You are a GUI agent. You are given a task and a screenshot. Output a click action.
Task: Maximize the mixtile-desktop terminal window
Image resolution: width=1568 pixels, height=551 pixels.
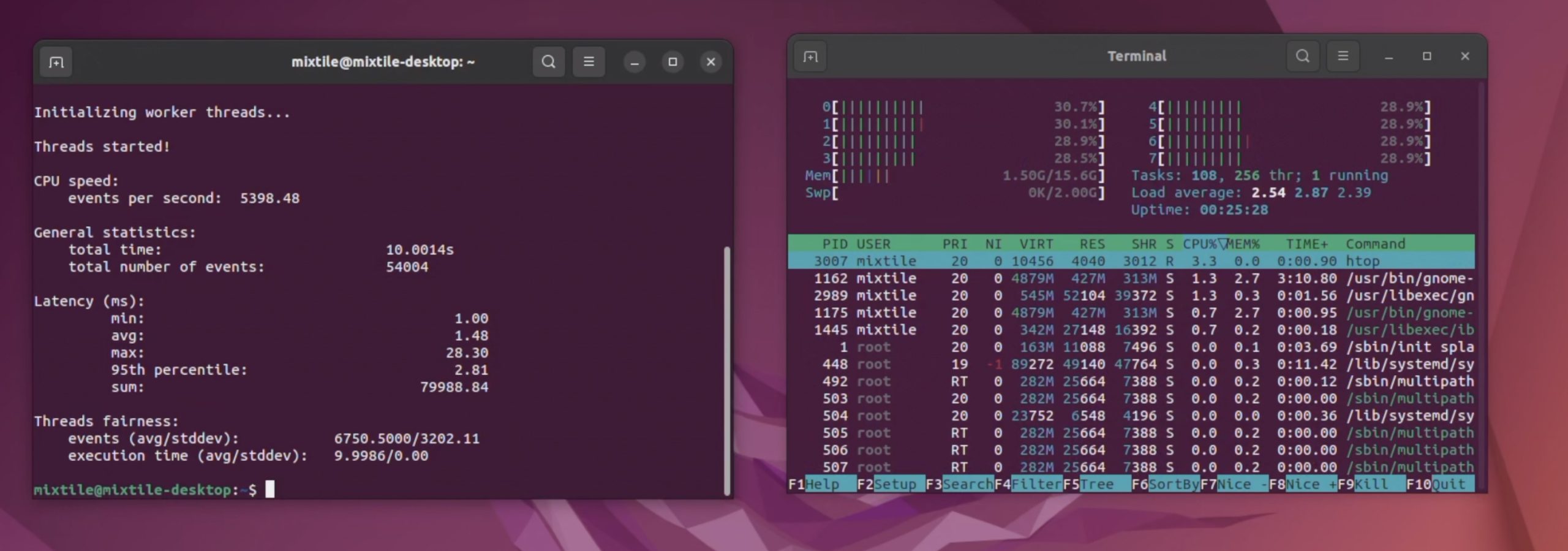click(x=673, y=62)
